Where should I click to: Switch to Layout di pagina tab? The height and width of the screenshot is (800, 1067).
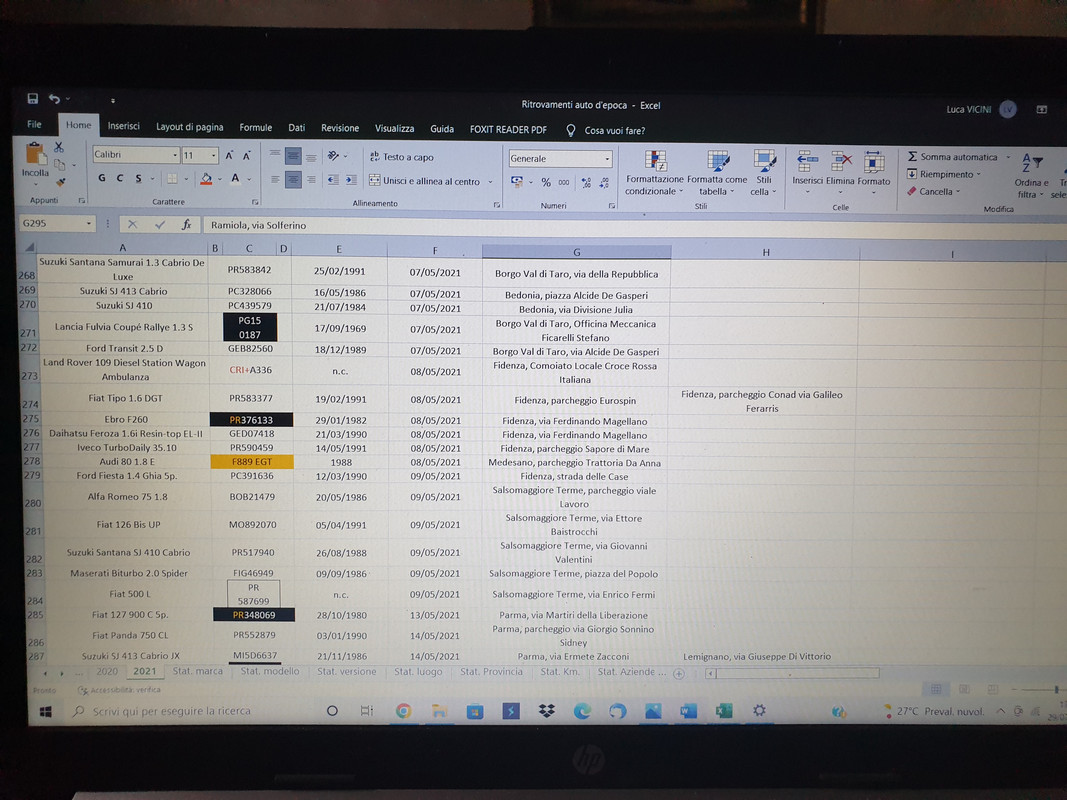click(x=190, y=127)
